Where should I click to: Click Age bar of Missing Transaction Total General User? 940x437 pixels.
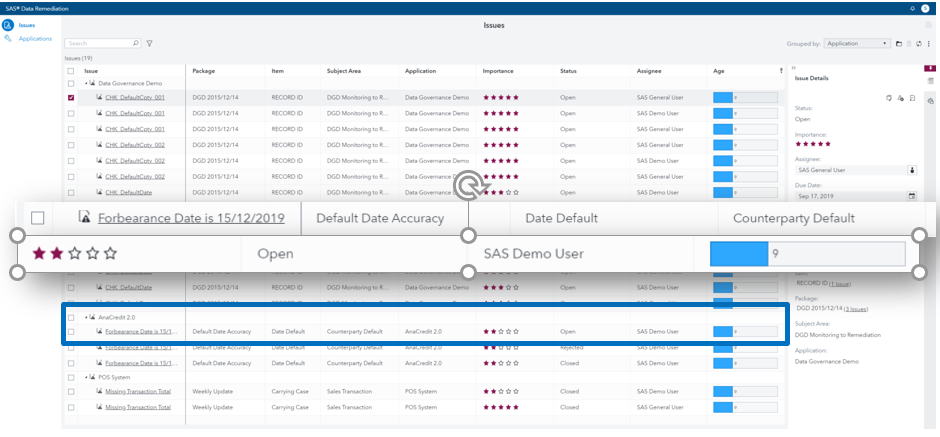[745, 407]
